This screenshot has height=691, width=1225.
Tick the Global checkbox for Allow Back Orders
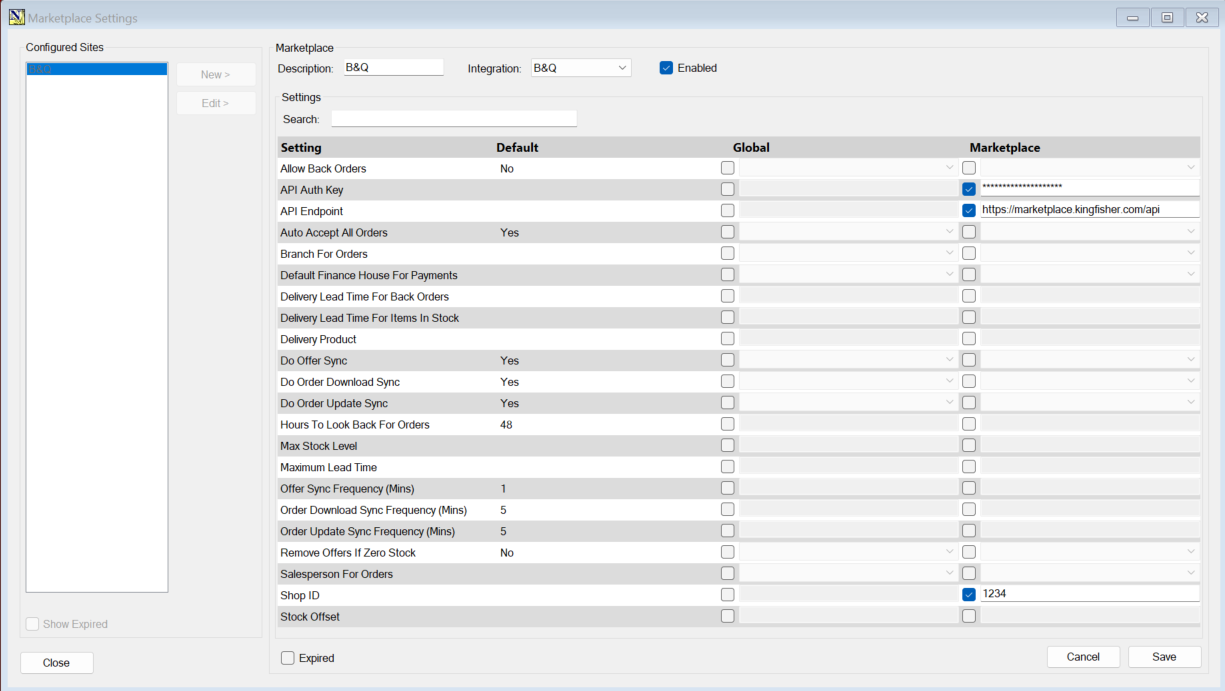click(x=727, y=168)
